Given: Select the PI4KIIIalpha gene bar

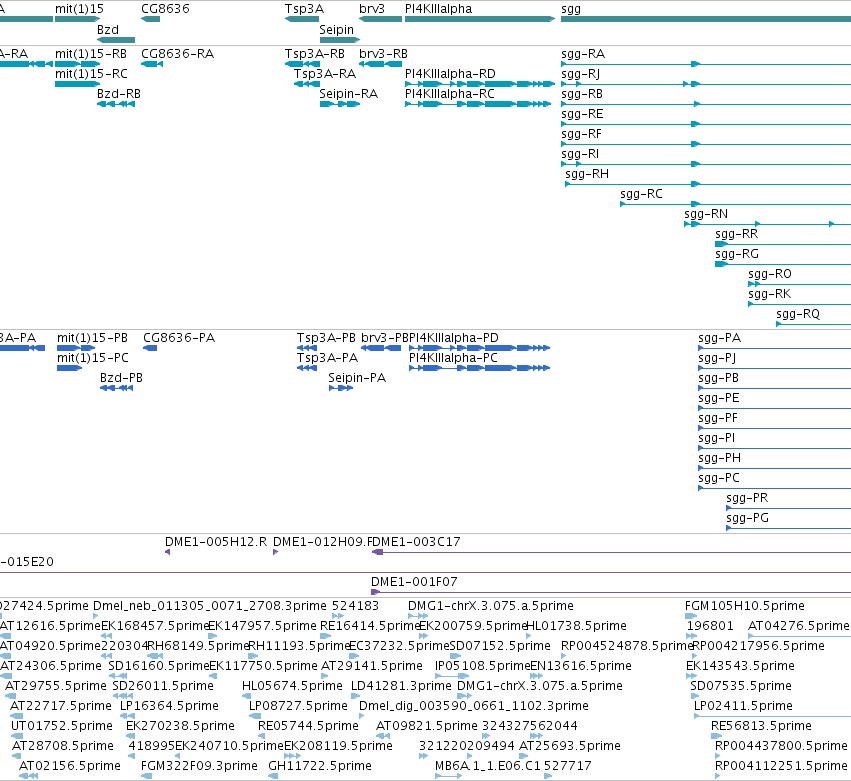Looking at the screenshot, I should 480,19.
